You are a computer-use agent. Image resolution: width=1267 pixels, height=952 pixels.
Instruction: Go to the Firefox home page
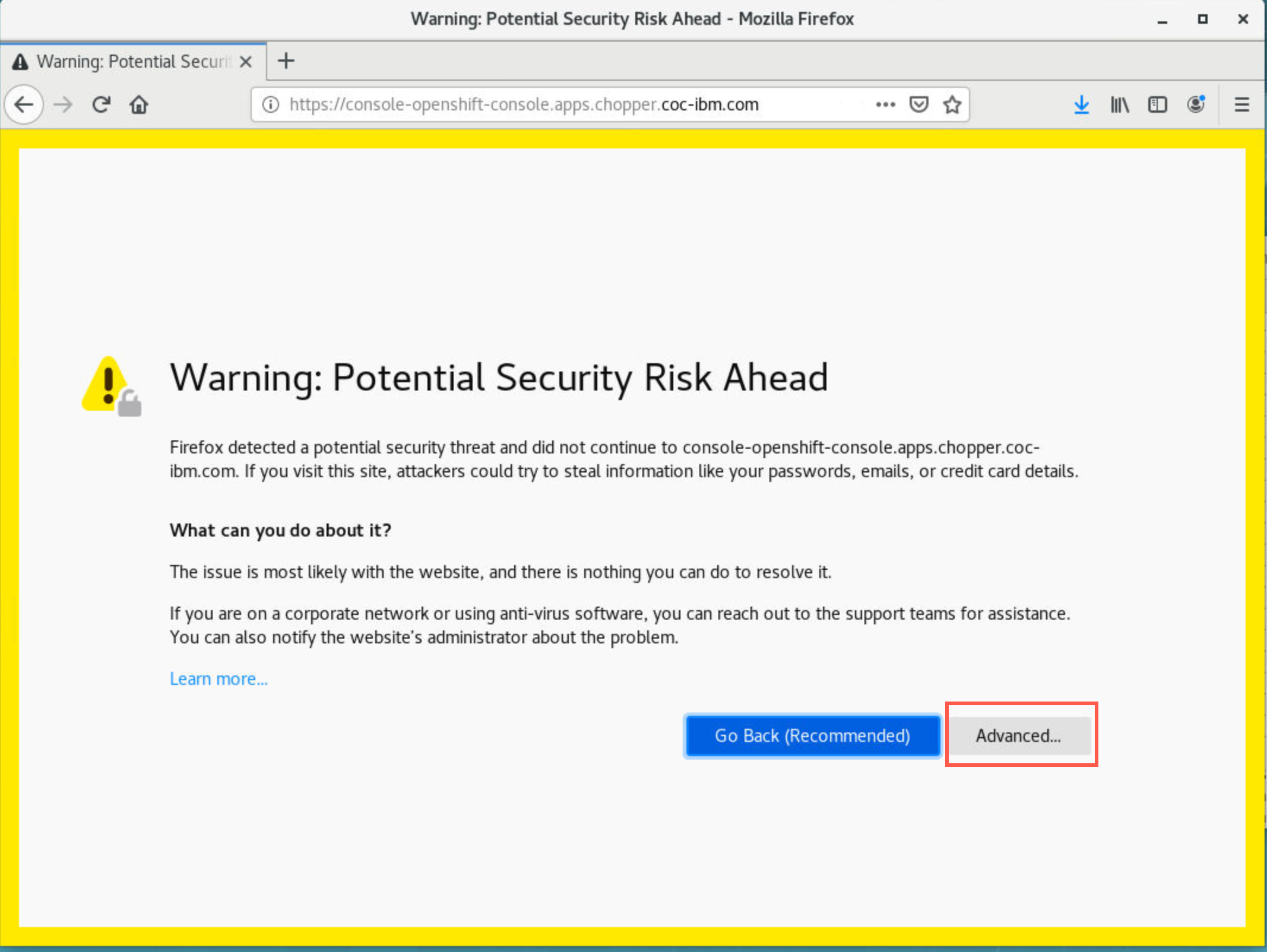139,105
